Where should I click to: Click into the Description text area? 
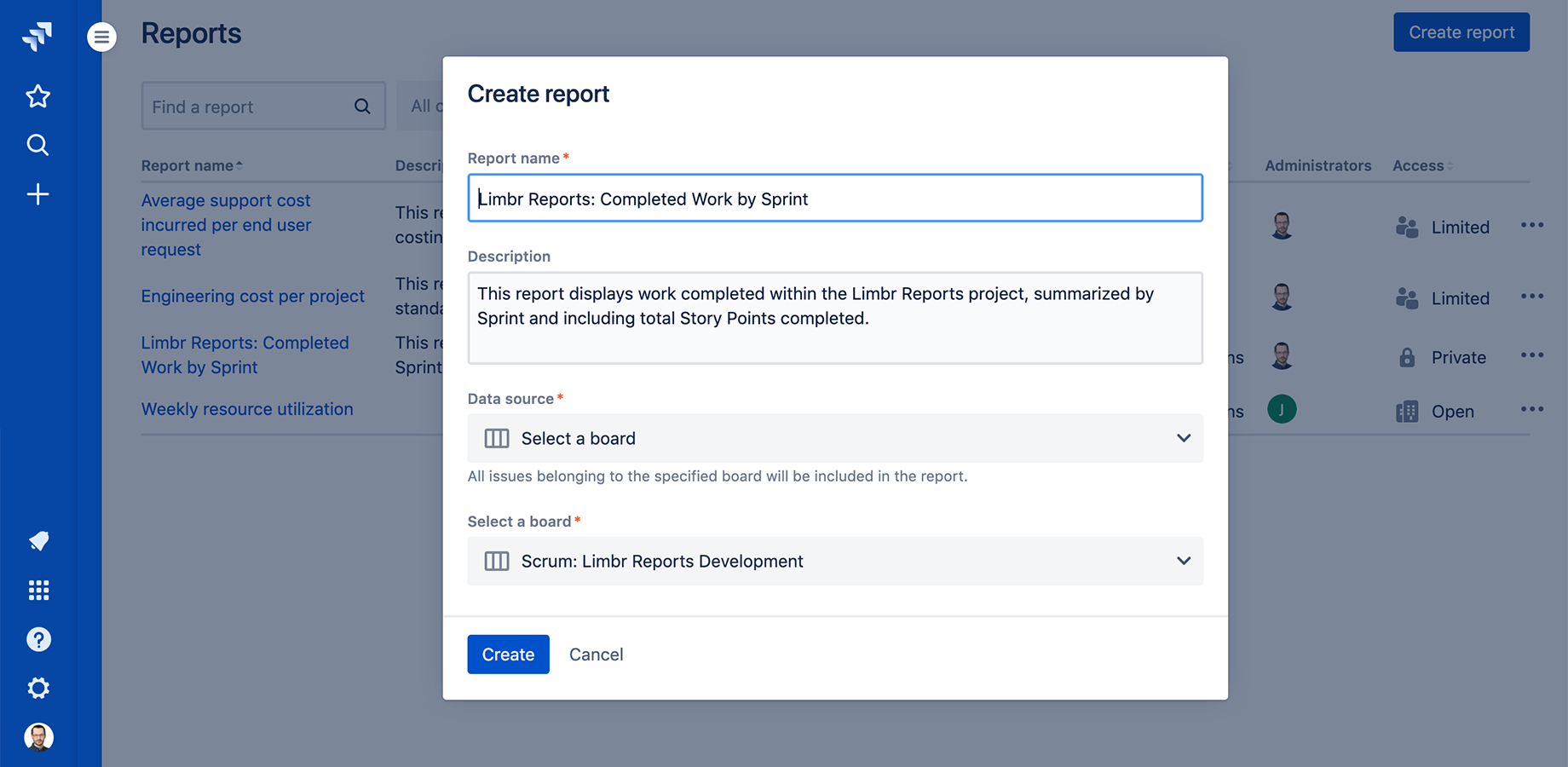[x=835, y=318]
